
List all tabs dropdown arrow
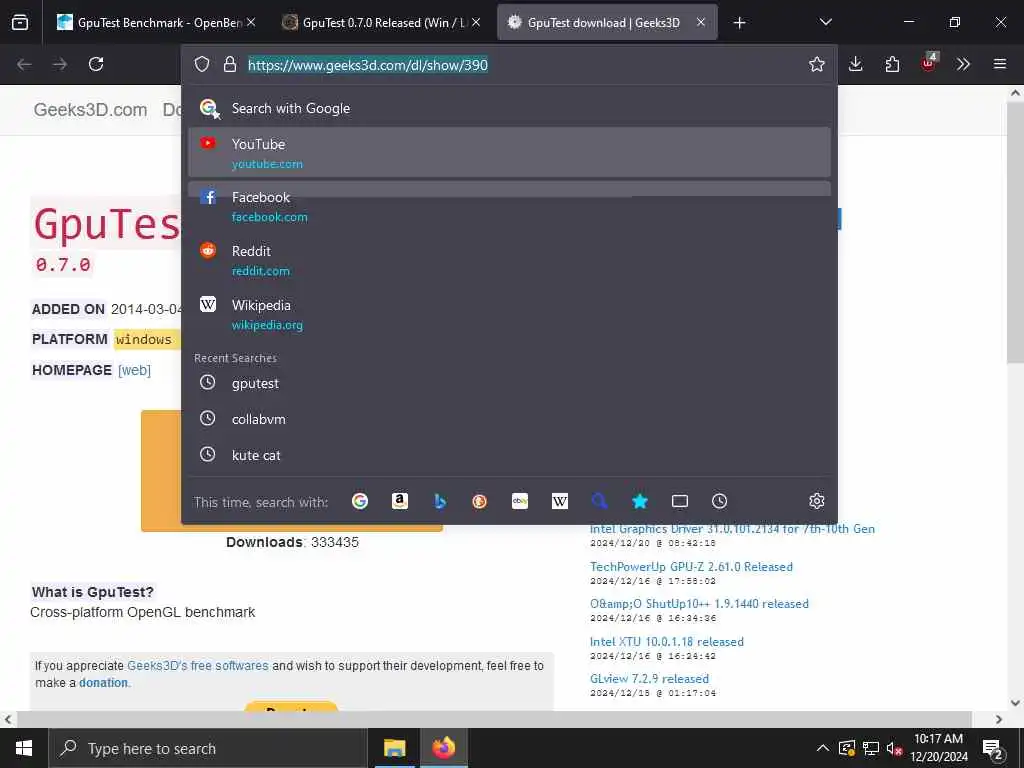[x=825, y=22]
